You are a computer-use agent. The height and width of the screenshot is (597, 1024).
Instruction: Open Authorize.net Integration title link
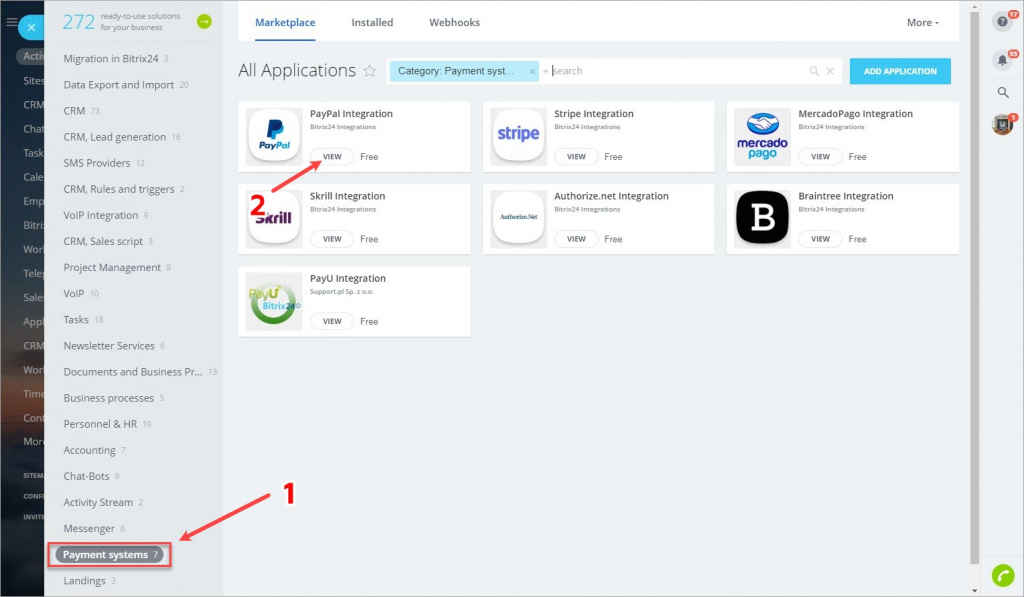pos(611,196)
